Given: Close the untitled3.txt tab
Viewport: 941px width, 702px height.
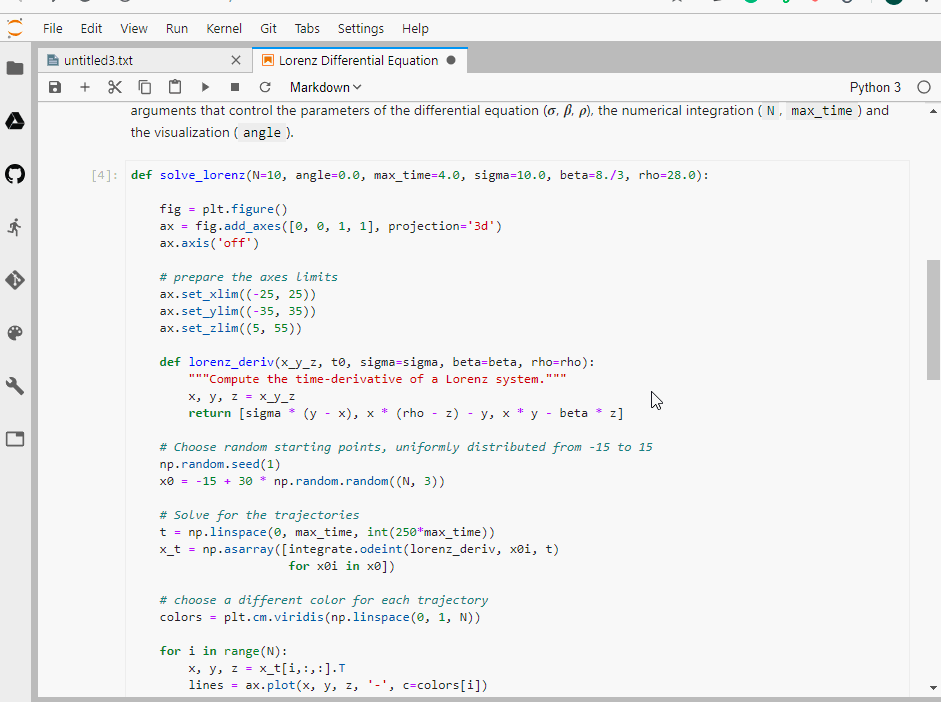Looking at the screenshot, I should click(x=235, y=61).
